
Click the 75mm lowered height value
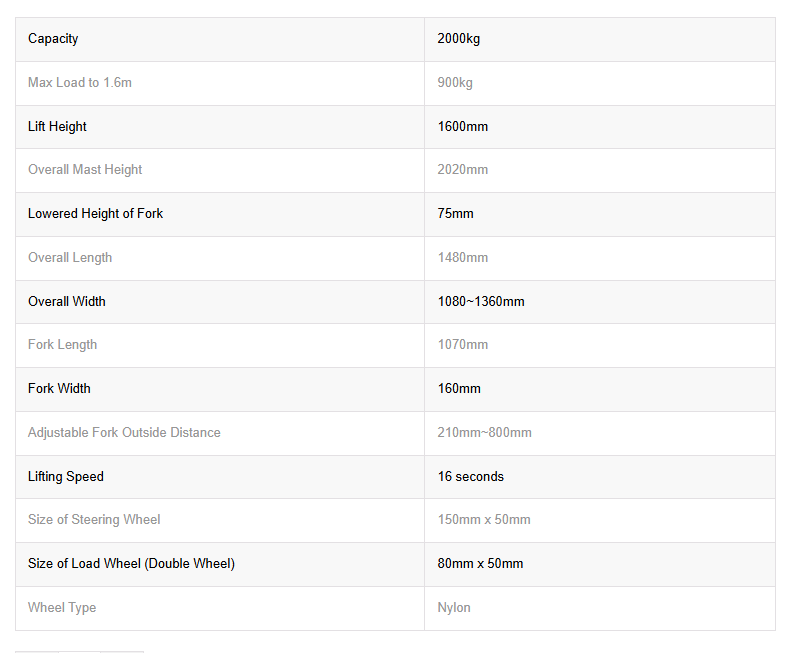click(x=456, y=214)
